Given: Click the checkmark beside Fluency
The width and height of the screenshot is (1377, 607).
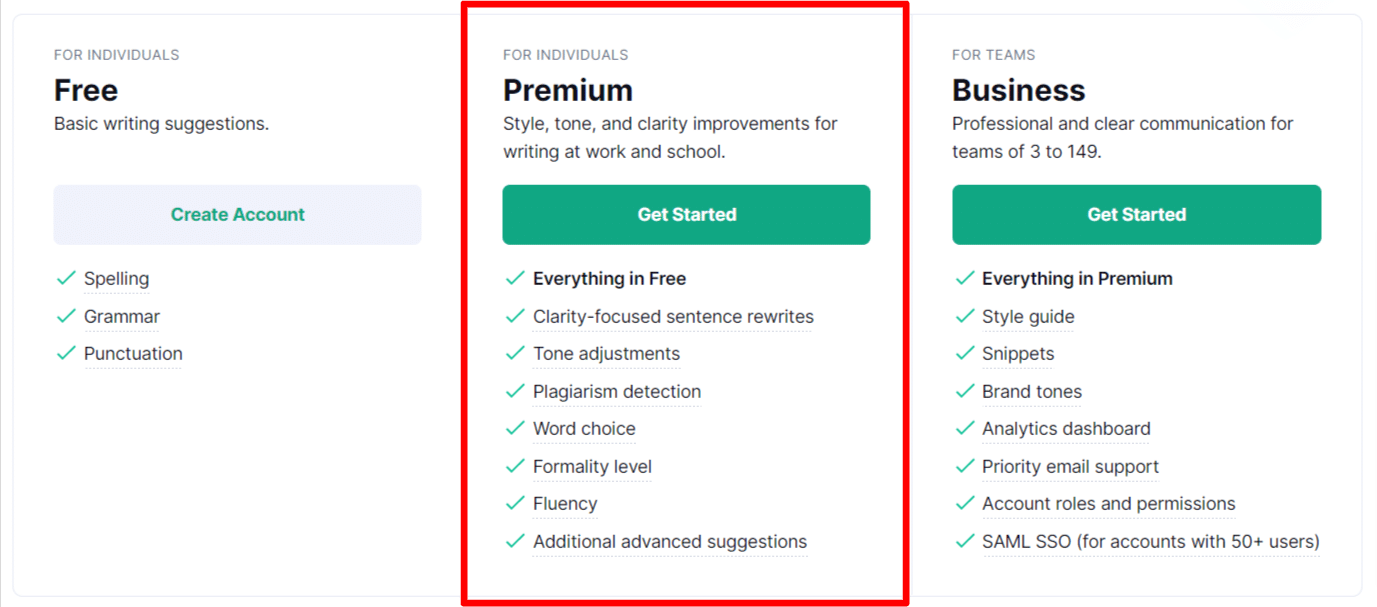Looking at the screenshot, I should click(515, 504).
